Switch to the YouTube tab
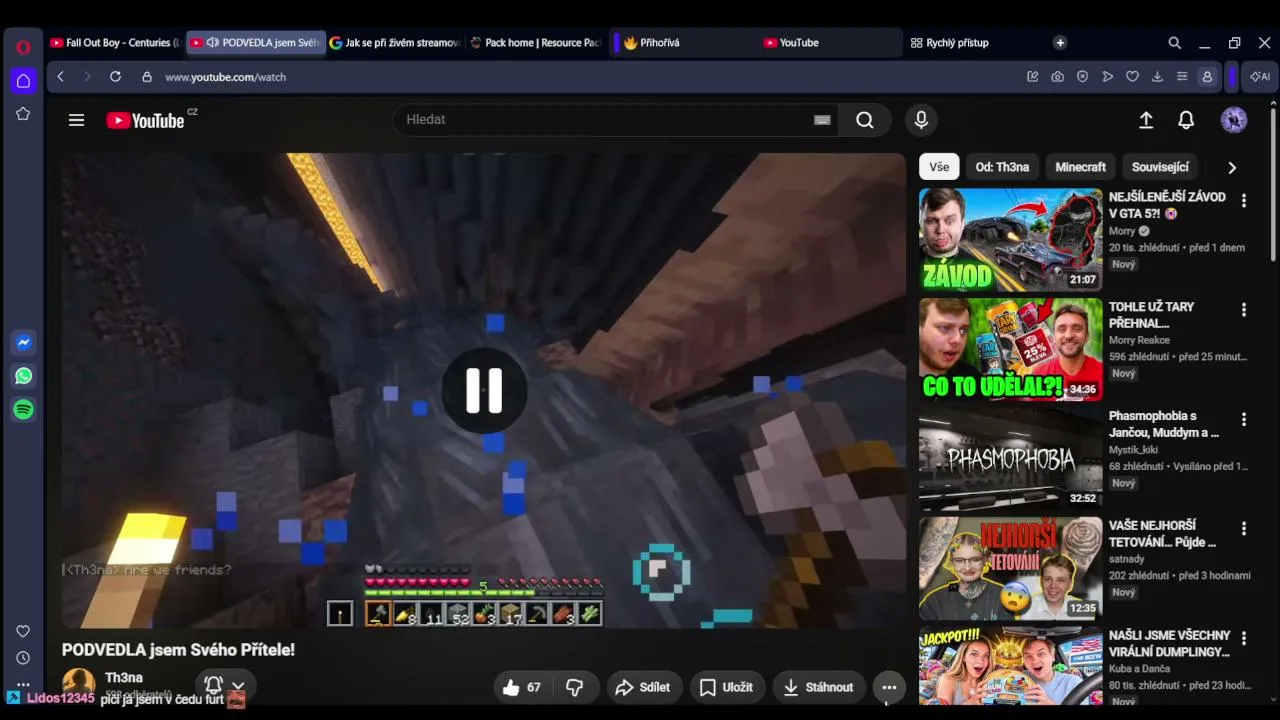Image resolution: width=1280 pixels, height=720 pixels. (829, 43)
